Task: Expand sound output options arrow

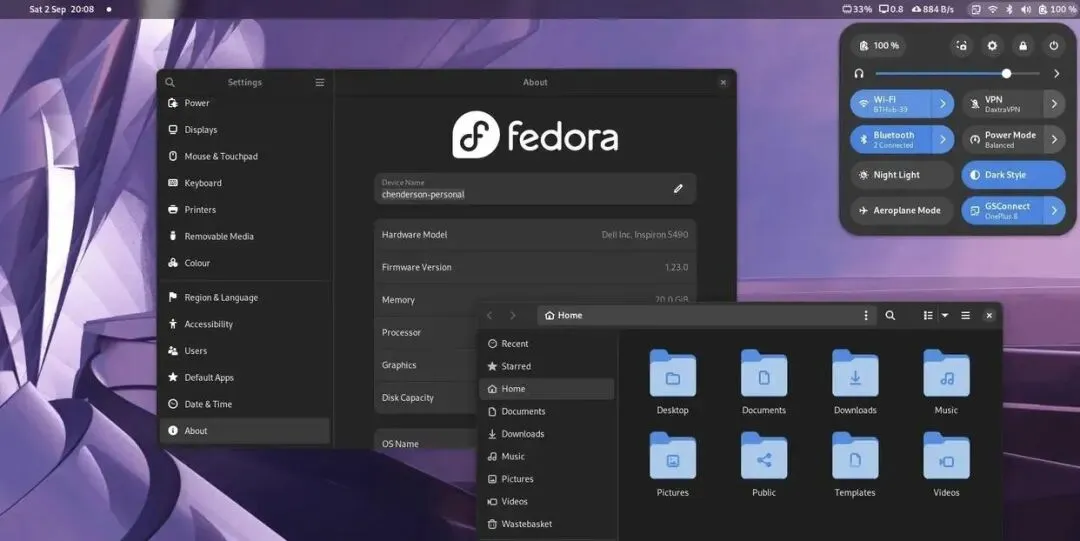Action: [1057, 73]
